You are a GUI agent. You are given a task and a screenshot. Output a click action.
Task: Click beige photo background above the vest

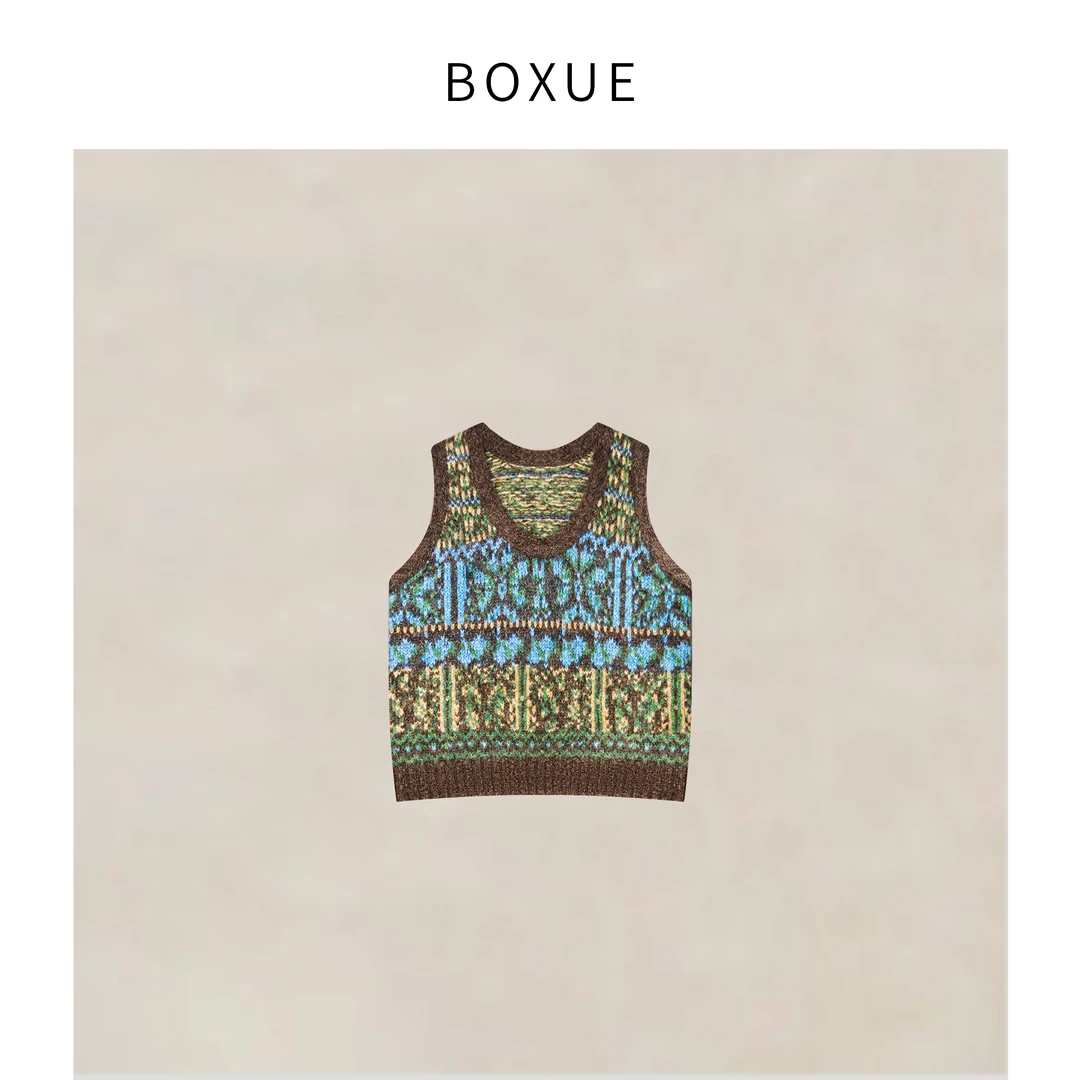(x=540, y=289)
